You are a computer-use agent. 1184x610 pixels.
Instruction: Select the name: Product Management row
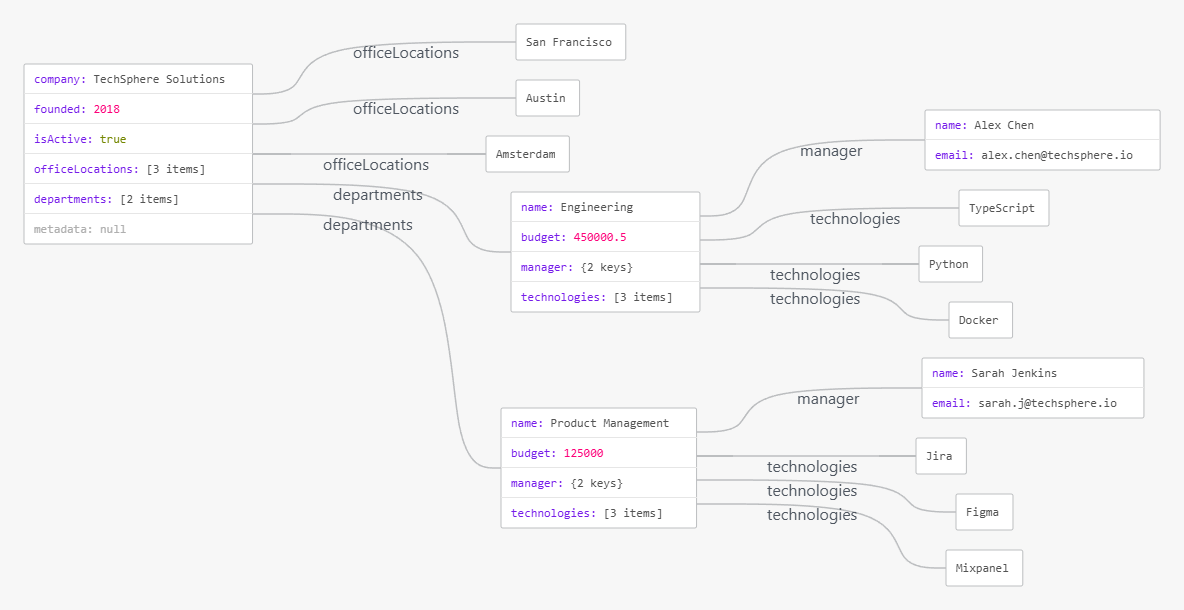click(599, 423)
